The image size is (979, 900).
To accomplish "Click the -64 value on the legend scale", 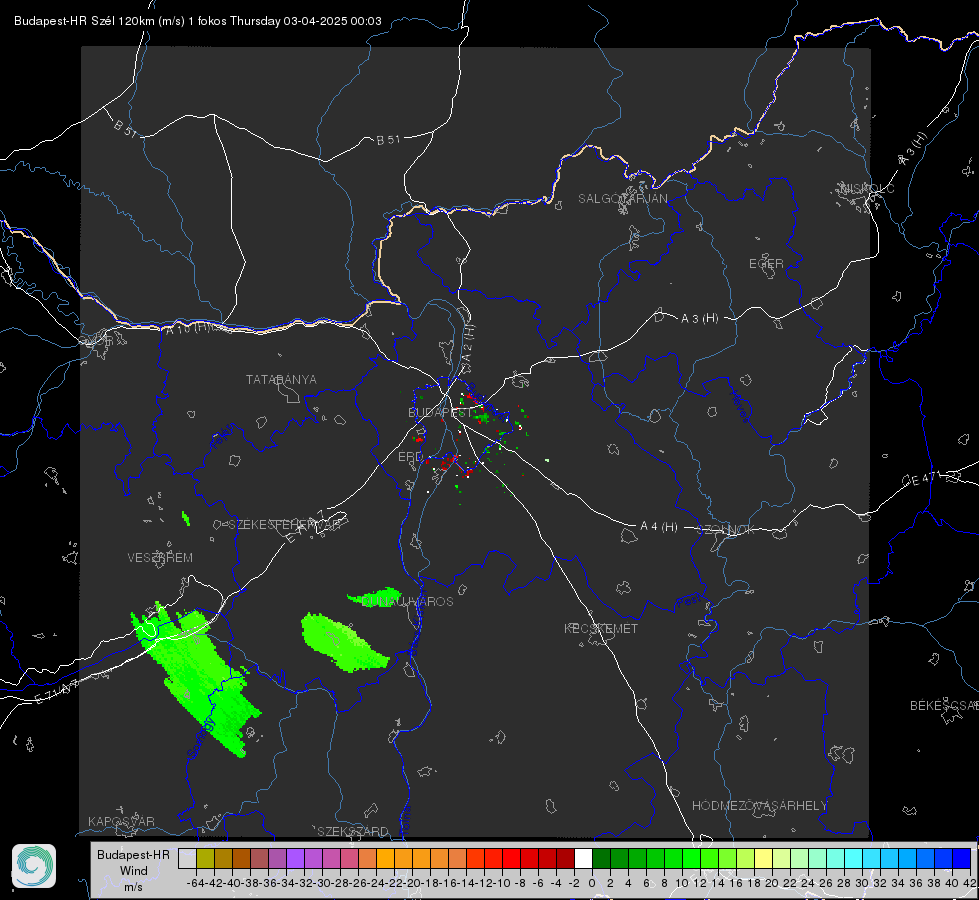I will point(196,883).
